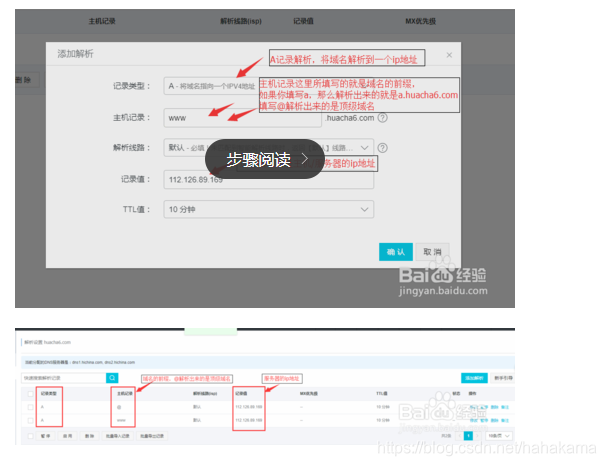Click the 主机记录 input containing www
606x466 pixels.
(x=242, y=117)
